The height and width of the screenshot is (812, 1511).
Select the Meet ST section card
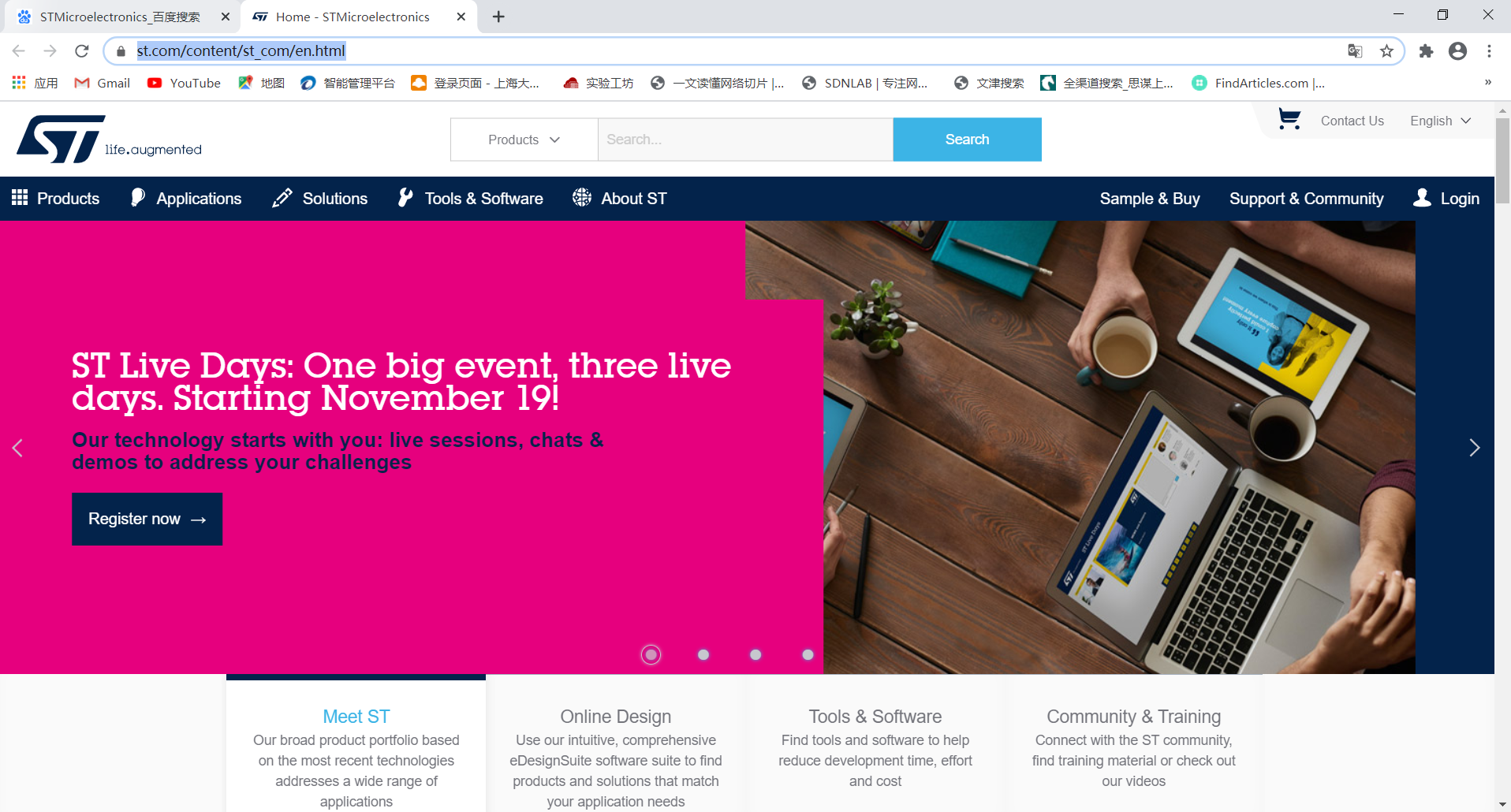[356, 744]
